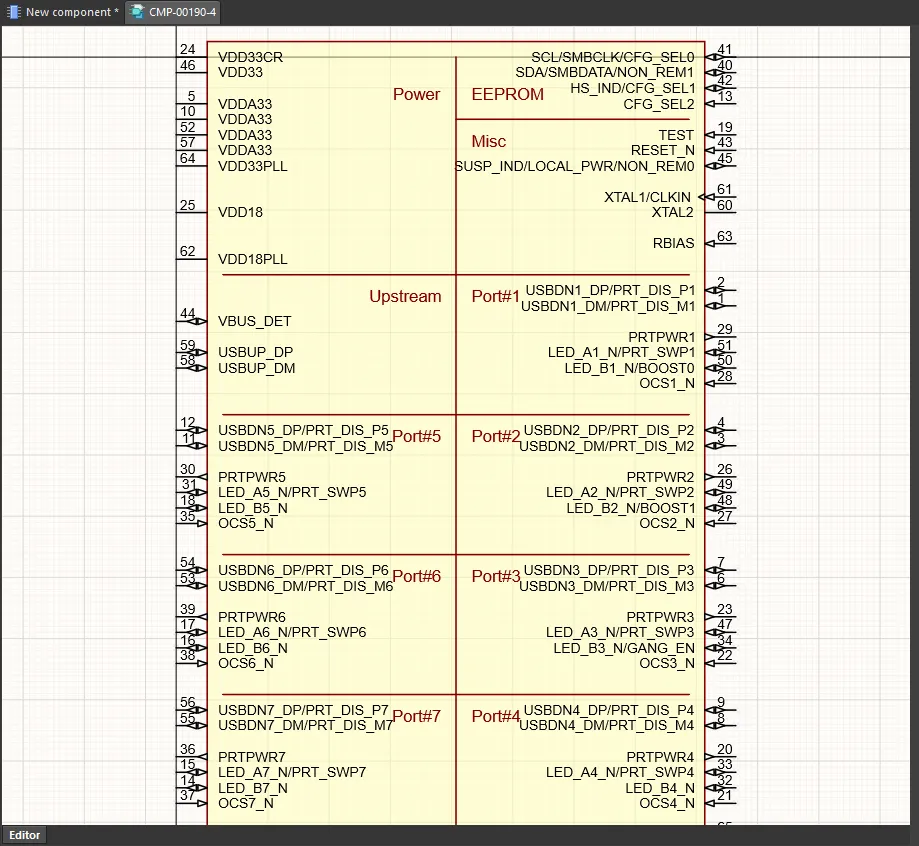This screenshot has width=919, height=846.
Task: Click the OCS2_N pin name
Action: click(667, 524)
